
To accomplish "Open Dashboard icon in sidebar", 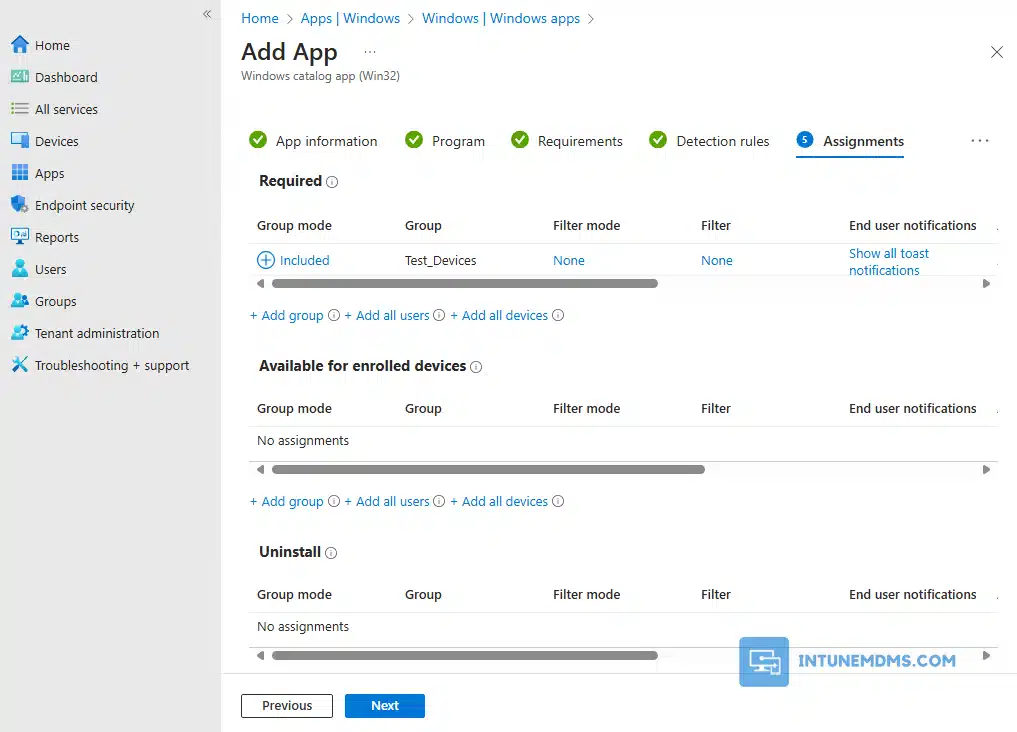I will point(20,77).
